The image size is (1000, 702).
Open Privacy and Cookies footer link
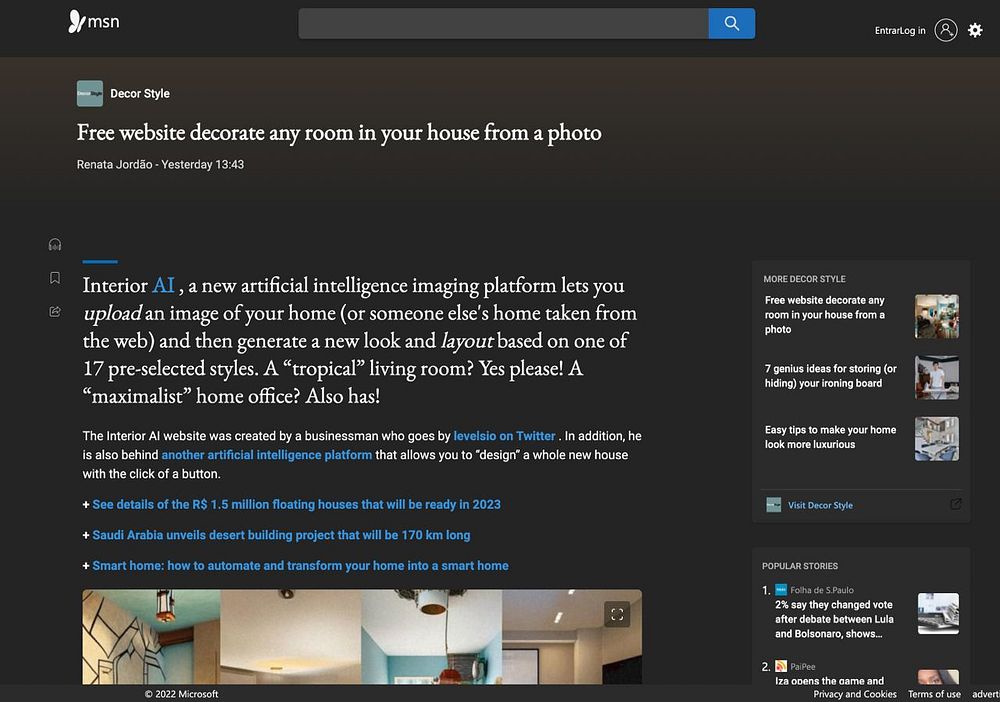pos(854,694)
